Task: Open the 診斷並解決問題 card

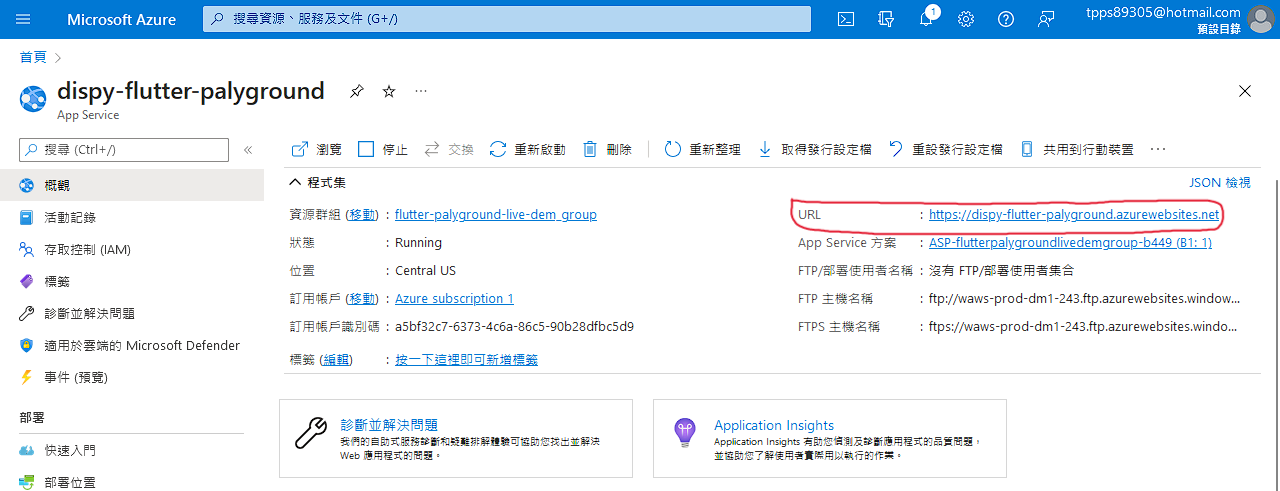Action: click(x=456, y=438)
